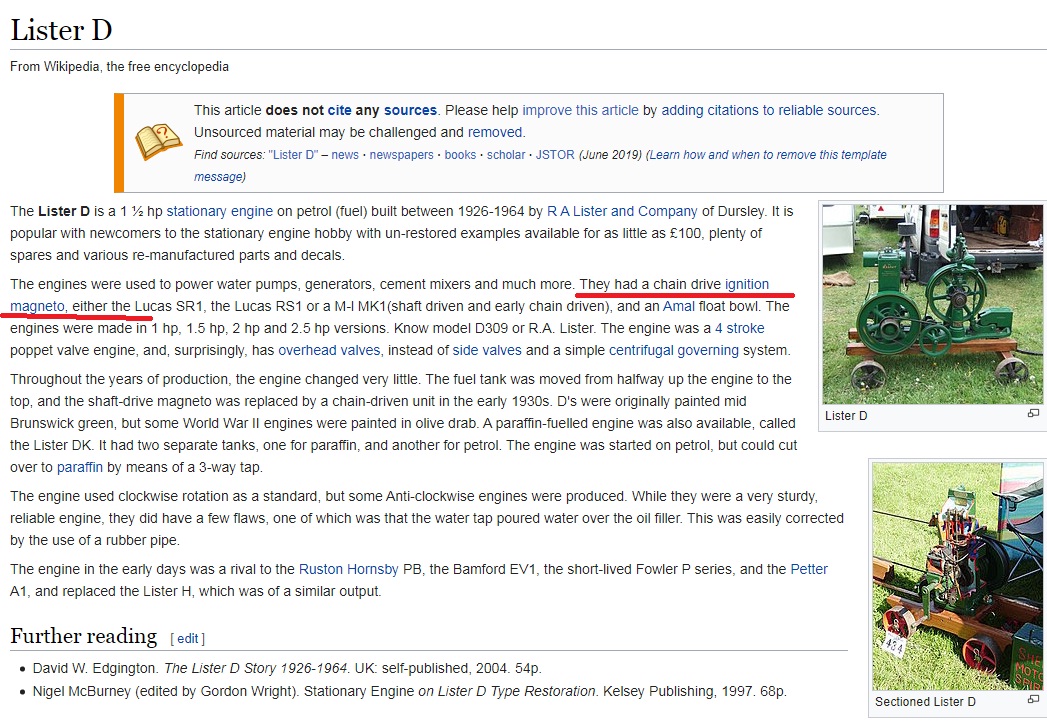Open the 'news' find sources link
This screenshot has height=726, width=1047.
pos(345,155)
